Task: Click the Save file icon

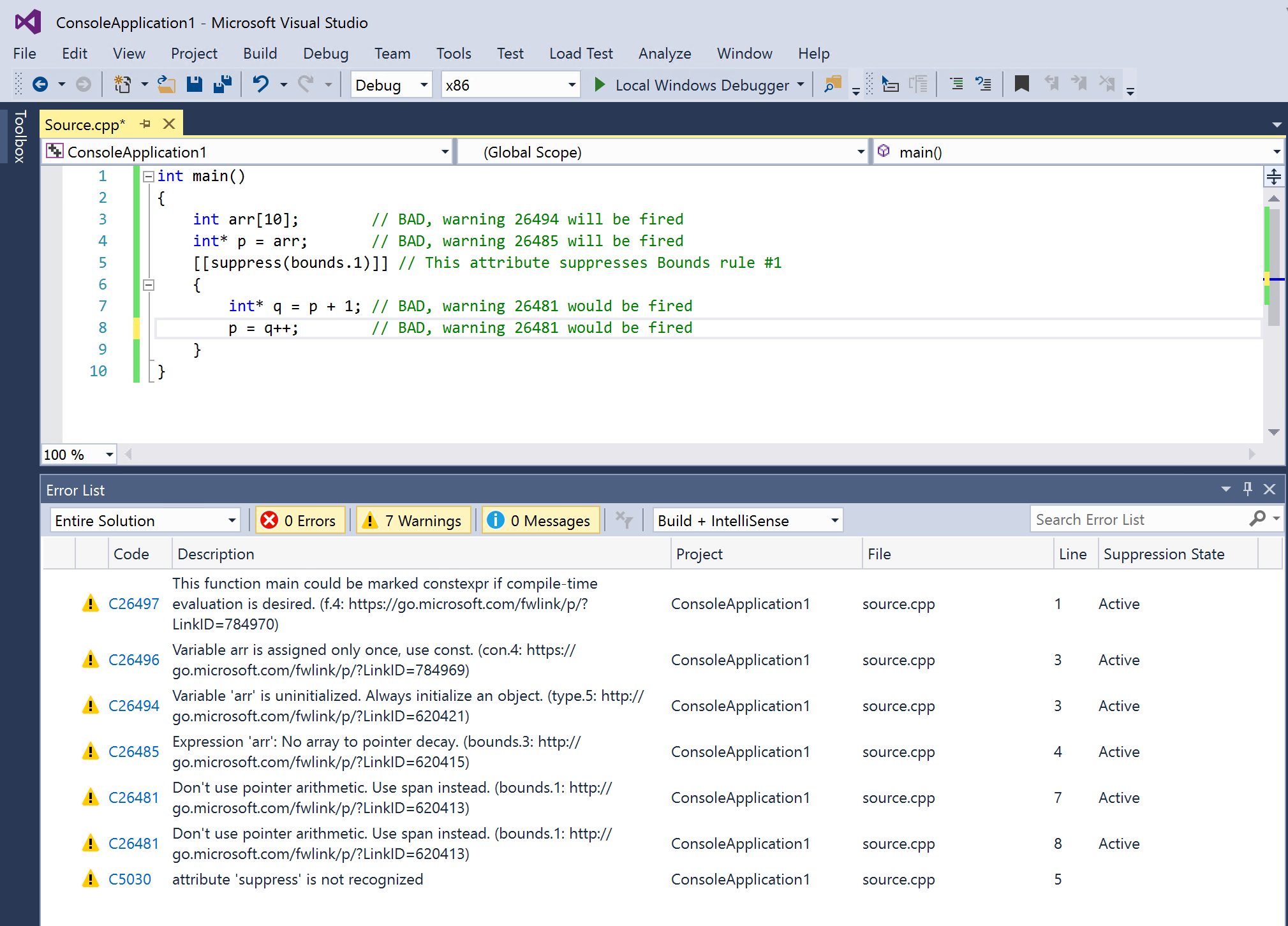Action: [x=195, y=84]
